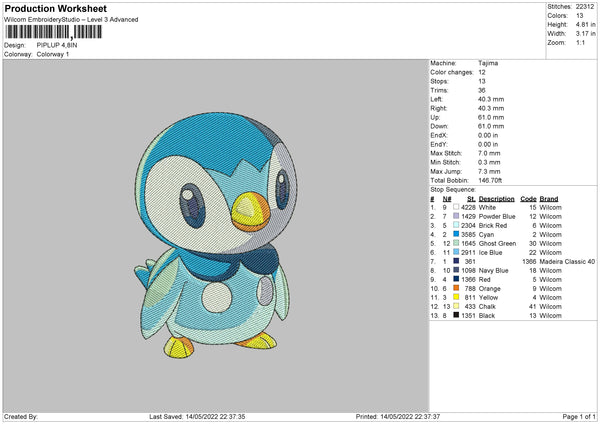Pick the Ice Blue color swatch
600x424 pixels.
456,252
